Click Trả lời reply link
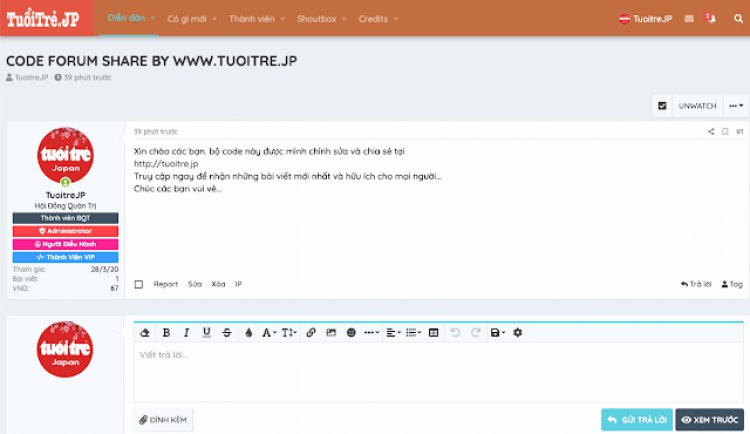750x434 pixels. point(696,284)
